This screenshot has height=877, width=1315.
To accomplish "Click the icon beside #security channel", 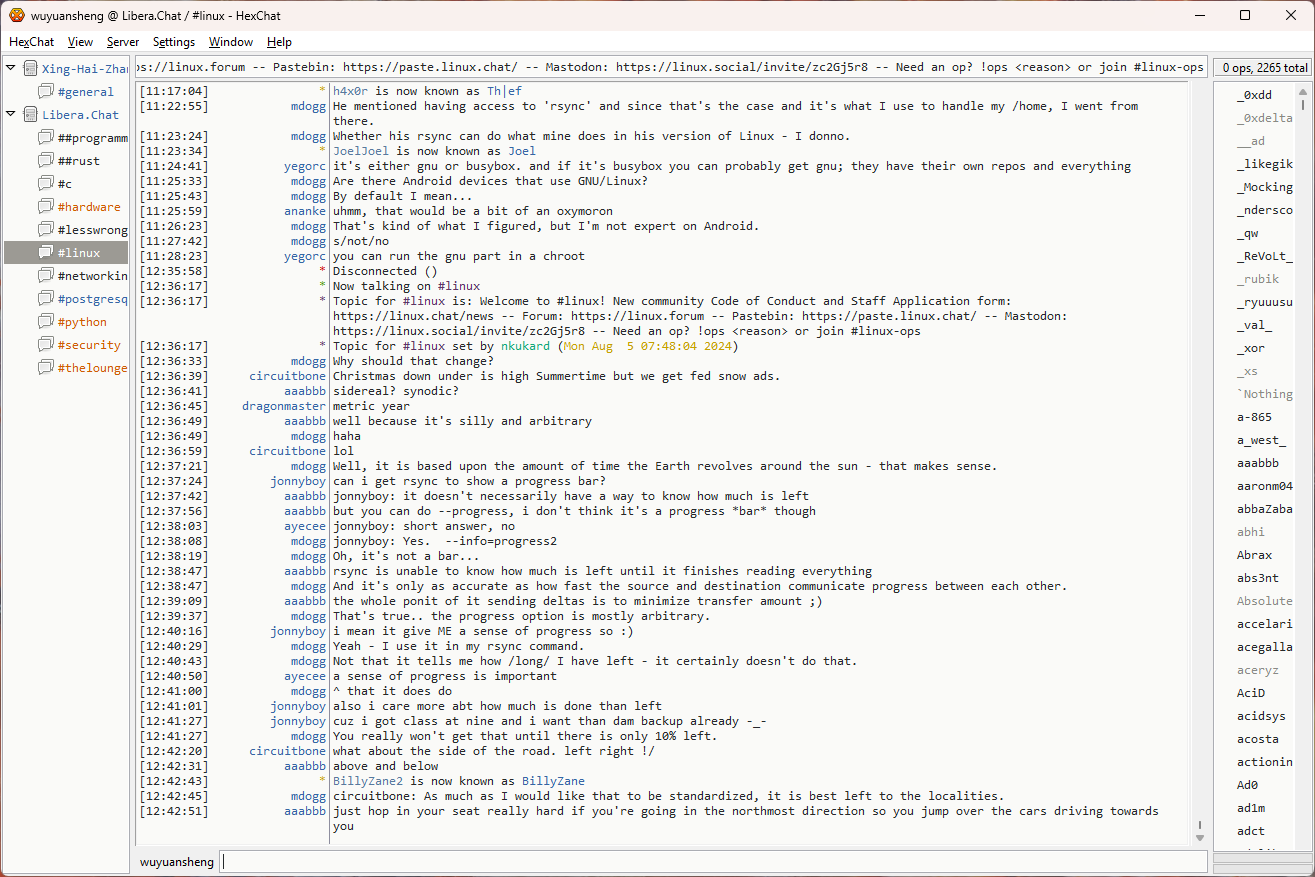I will click(45, 345).
